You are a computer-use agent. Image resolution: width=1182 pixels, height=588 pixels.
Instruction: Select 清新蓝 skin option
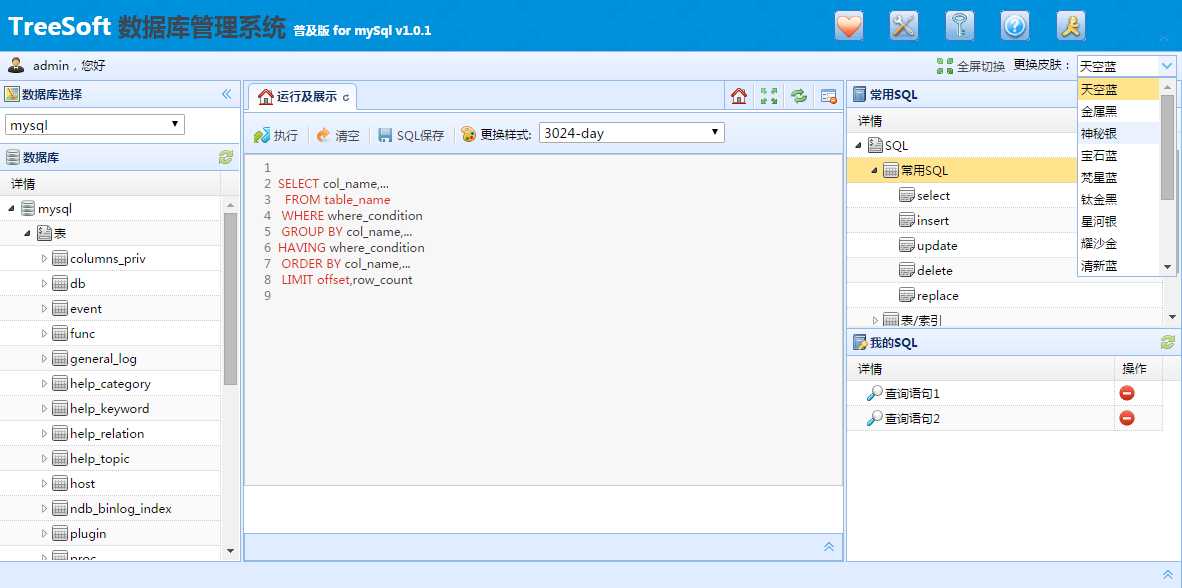(x=1118, y=265)
